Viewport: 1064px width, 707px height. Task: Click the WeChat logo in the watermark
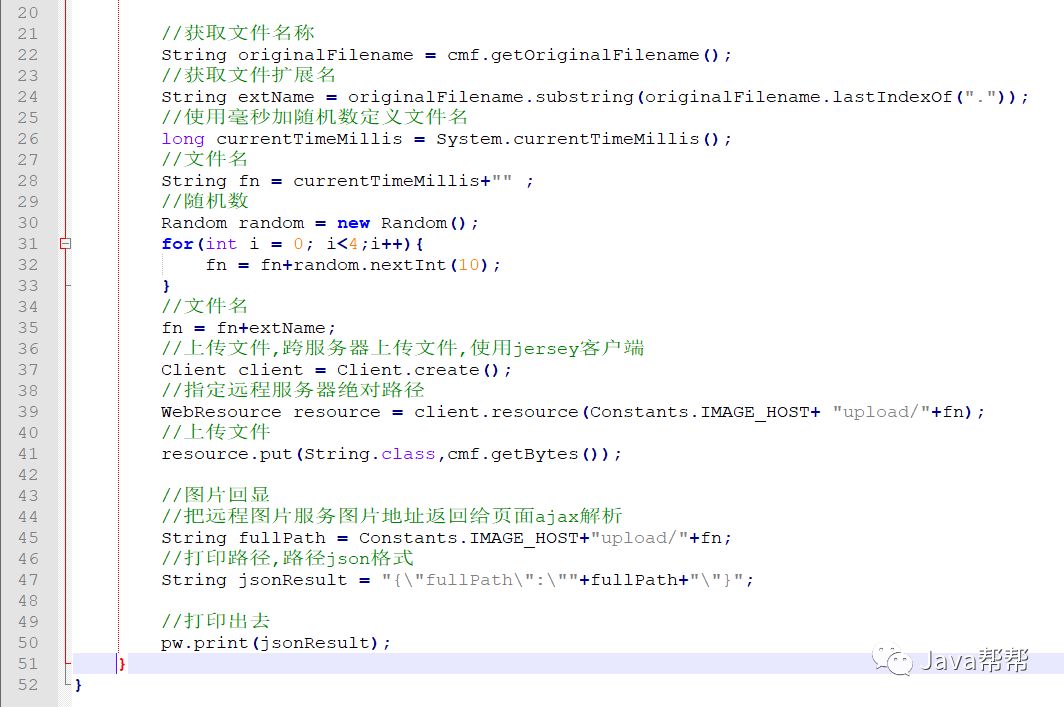tap(891, 659)
